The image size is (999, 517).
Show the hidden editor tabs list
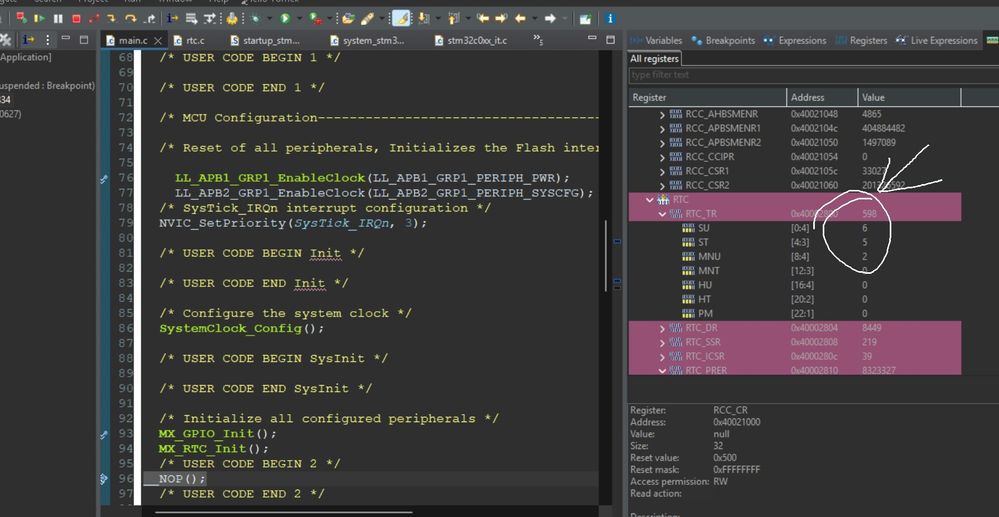click(x=538, y=40)
